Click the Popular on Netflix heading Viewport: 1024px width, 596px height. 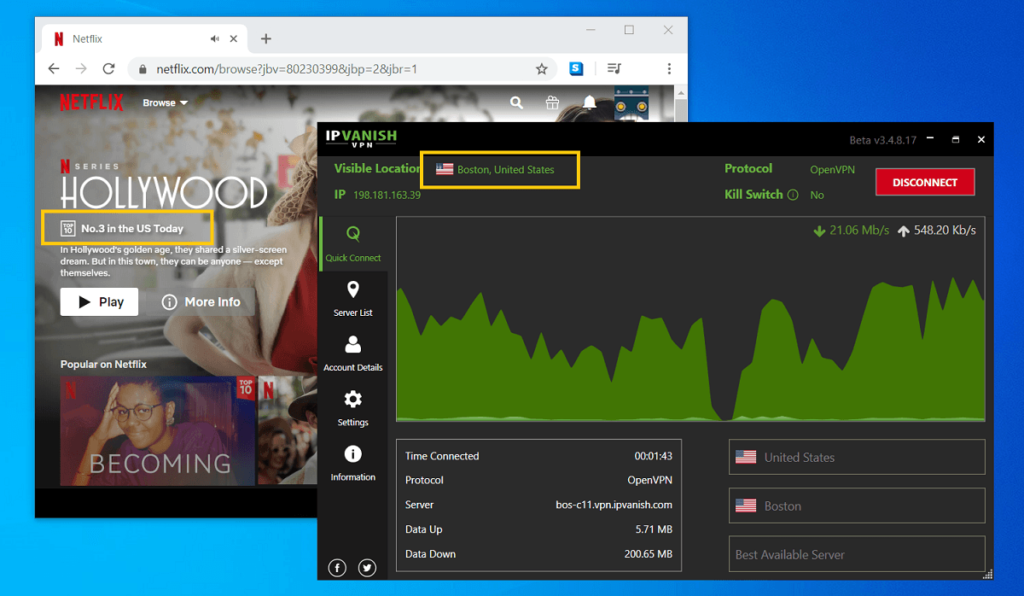pyautogui.click(x=103, y=364)
